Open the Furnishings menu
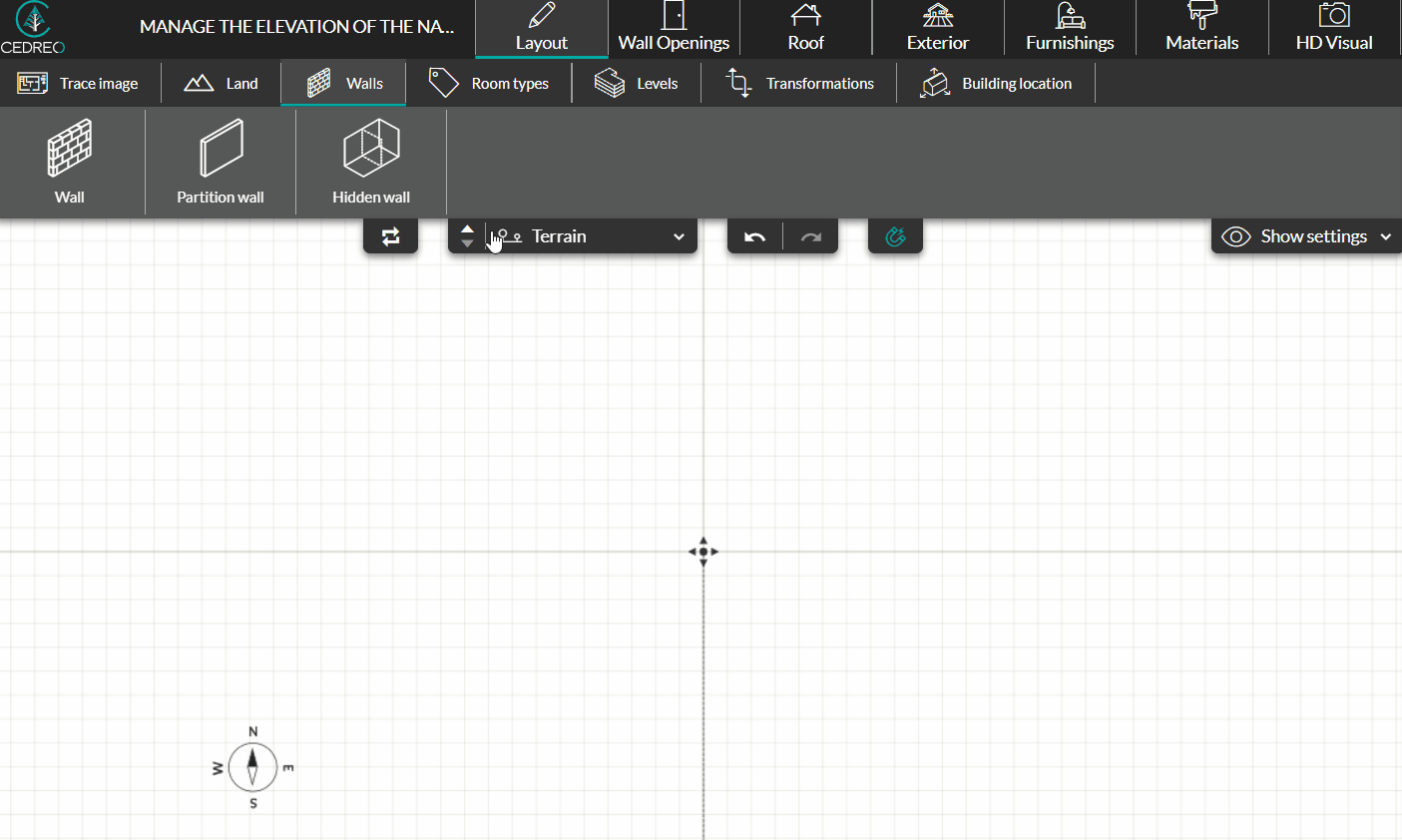The image size is (1402, 840). tap(1069, 27)
